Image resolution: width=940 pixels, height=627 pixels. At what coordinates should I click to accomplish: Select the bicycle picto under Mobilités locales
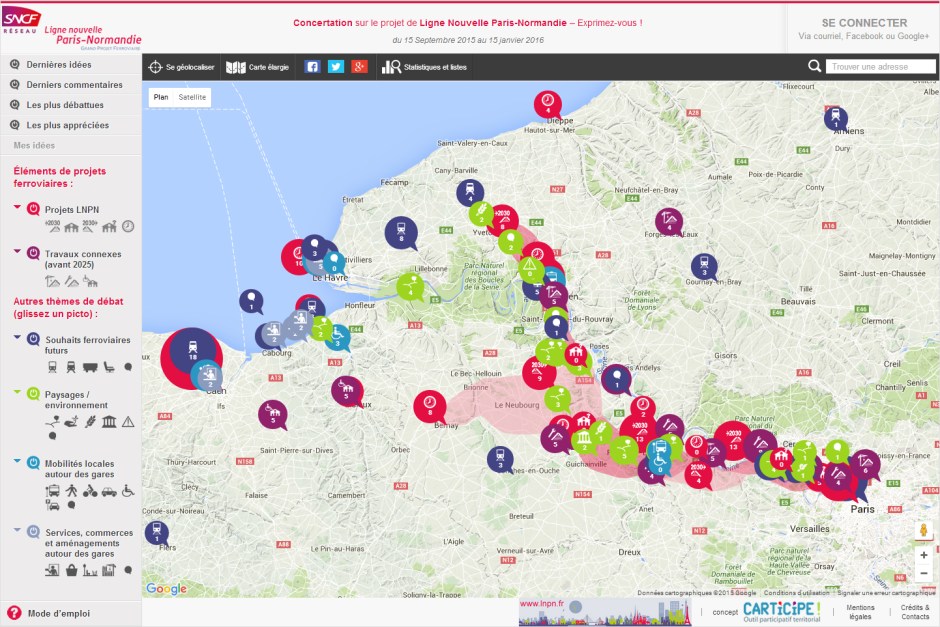click(x=90, y=491)
